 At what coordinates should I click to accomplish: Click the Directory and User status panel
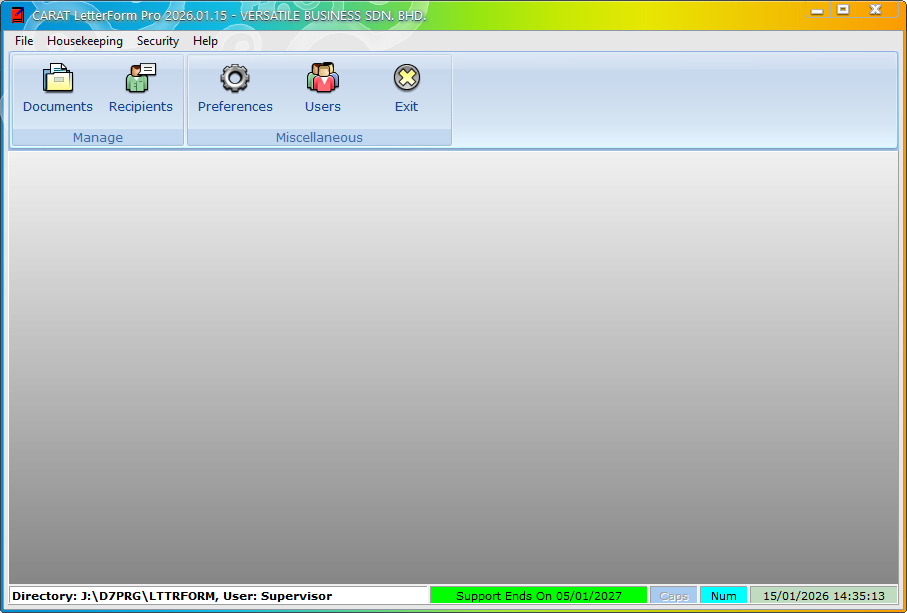click(x=218, y=596)
